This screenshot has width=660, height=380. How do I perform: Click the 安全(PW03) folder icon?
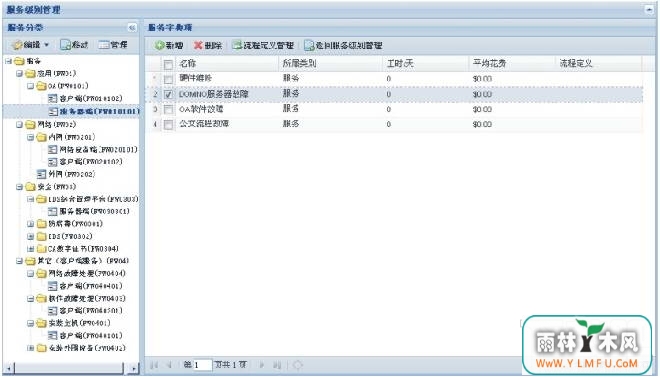[30, 187]
